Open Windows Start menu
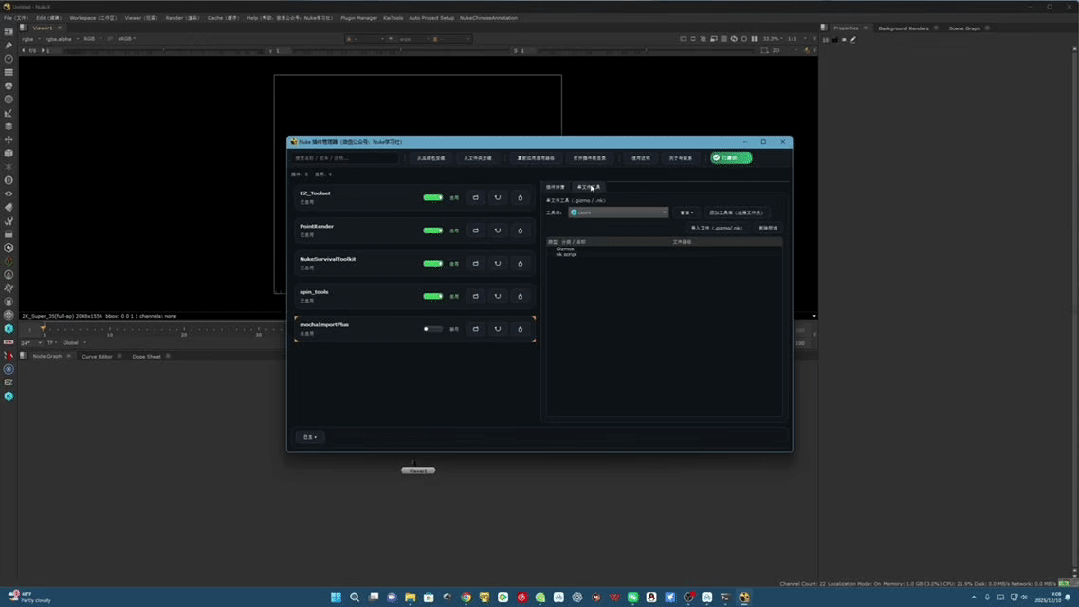The height and width of the screenshot is (607, 1079). pos(336,597)
